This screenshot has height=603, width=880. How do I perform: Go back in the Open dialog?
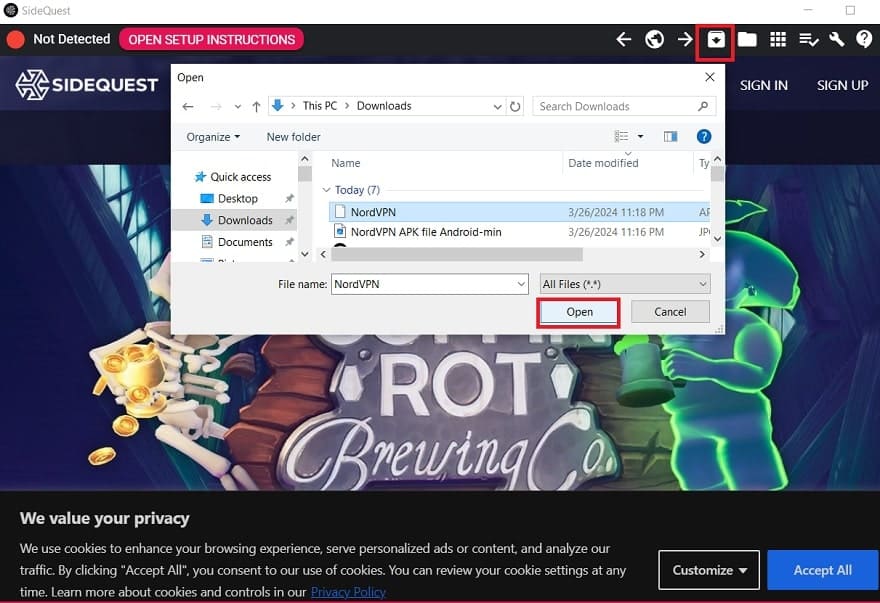(x=188, y=106)
